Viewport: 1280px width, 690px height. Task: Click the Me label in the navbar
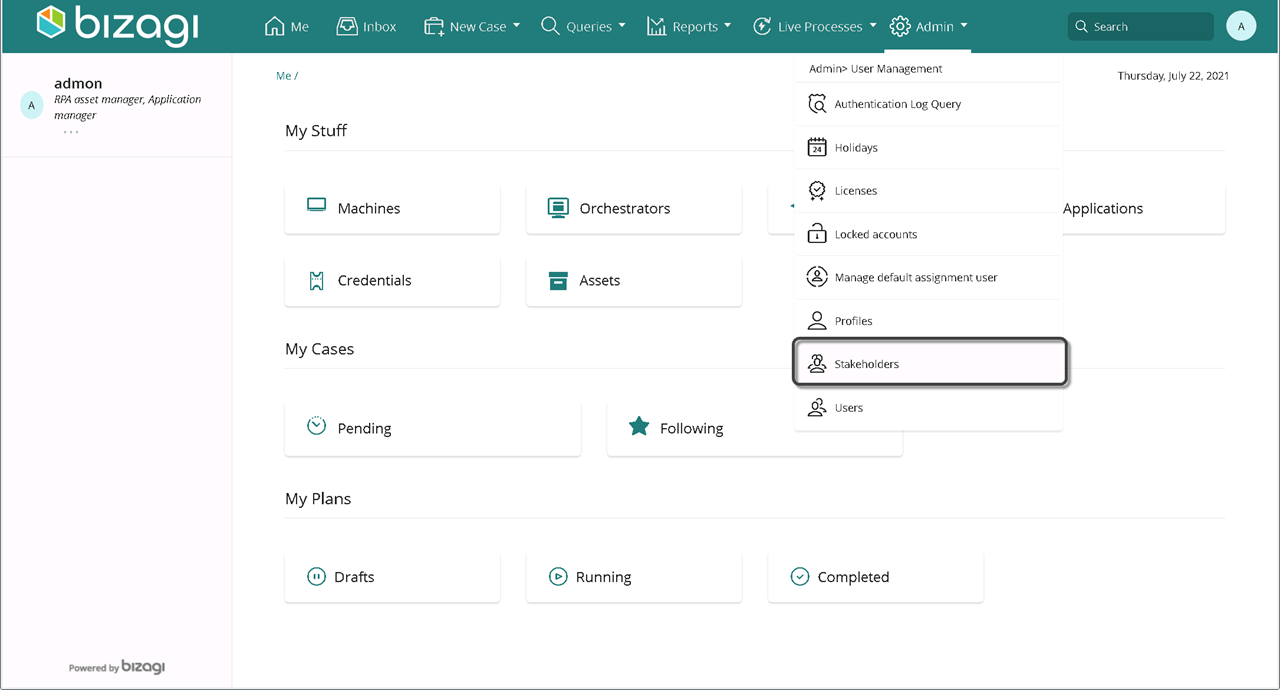click(300, 27)
